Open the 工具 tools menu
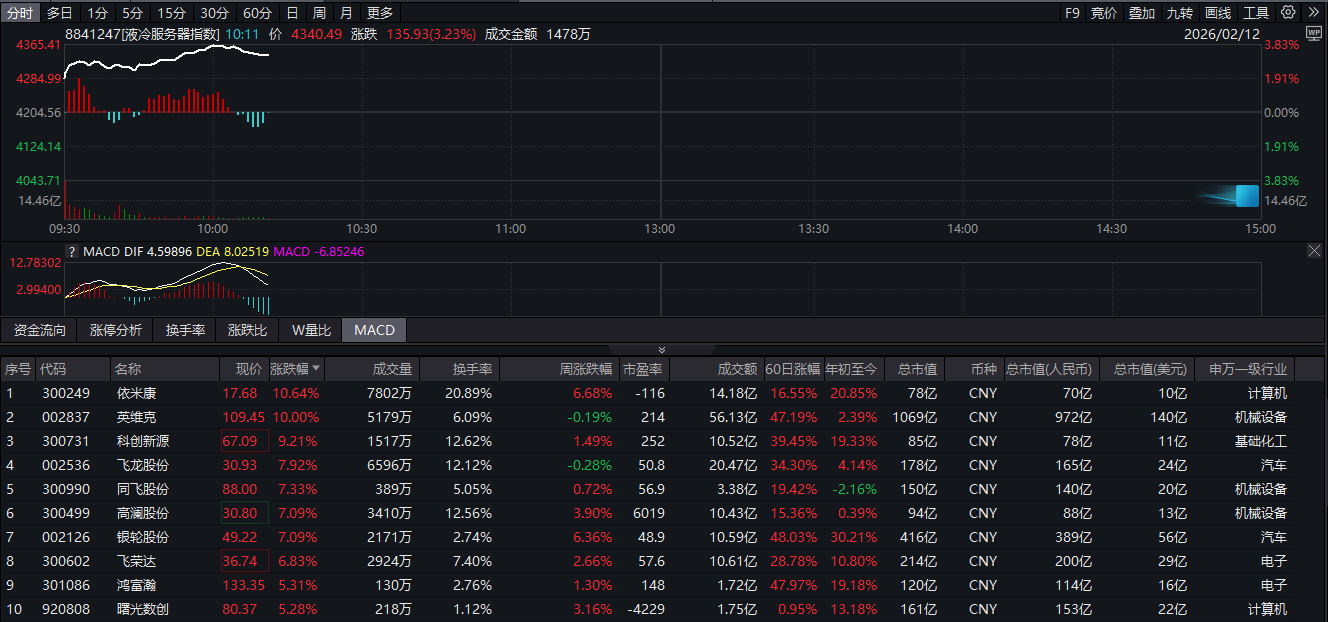 point(1257,13)
